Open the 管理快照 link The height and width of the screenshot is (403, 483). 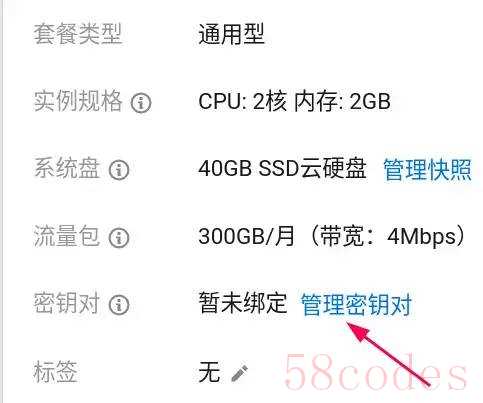pyautogui.click(x=427, y=170)
